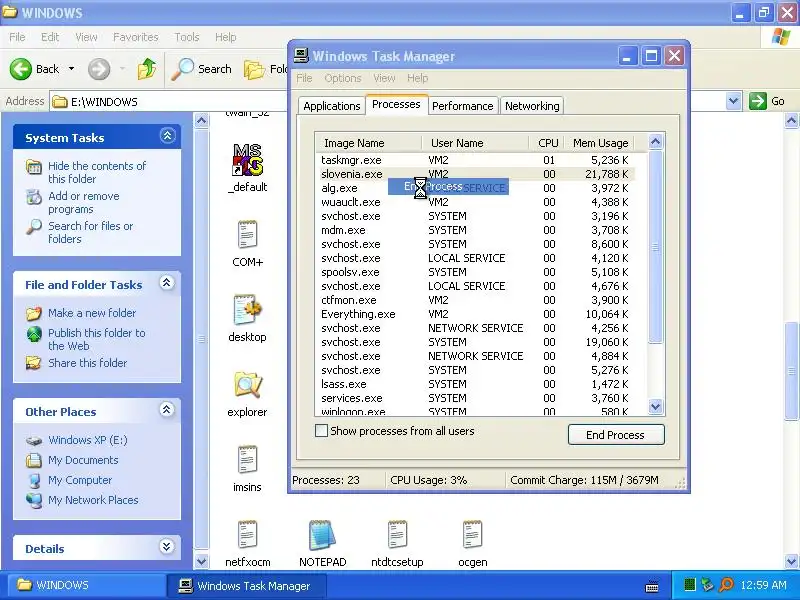The image size is (800, 600).
Task: Click the green Go arrow icon
Action: point(758,101)
